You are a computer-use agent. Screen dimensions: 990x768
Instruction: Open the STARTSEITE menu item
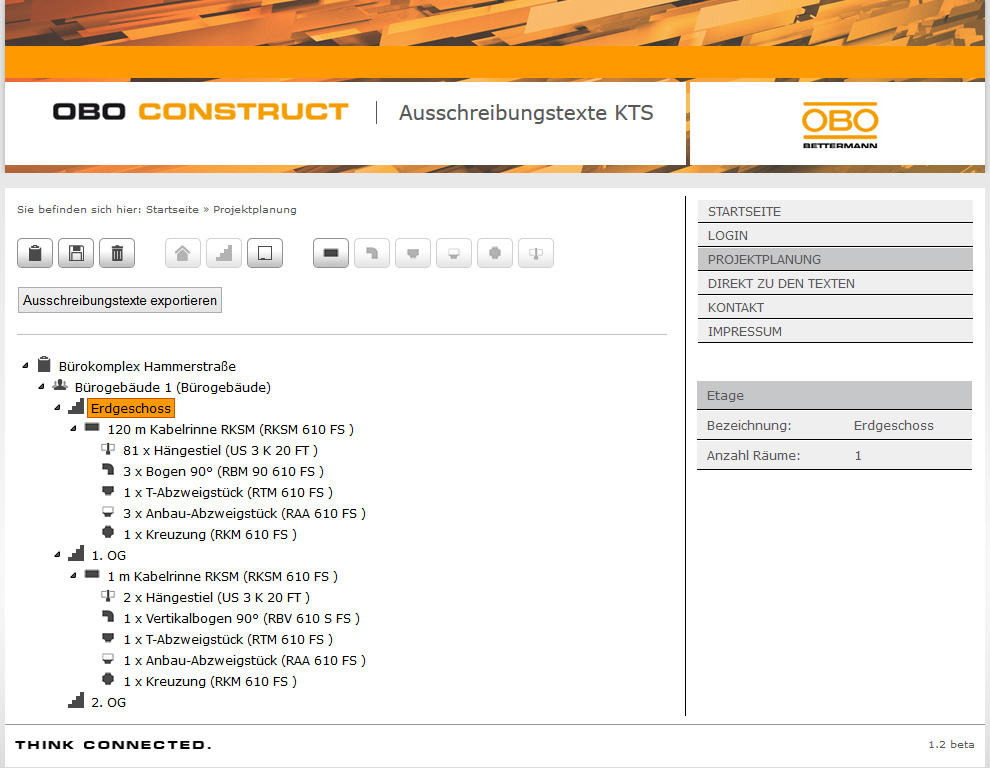(835, 212)
